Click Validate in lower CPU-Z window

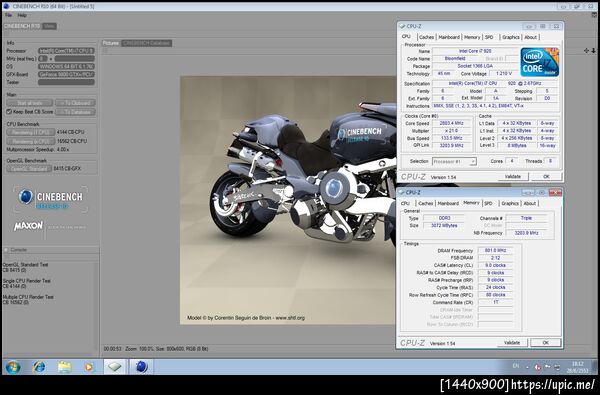(512, 343)
